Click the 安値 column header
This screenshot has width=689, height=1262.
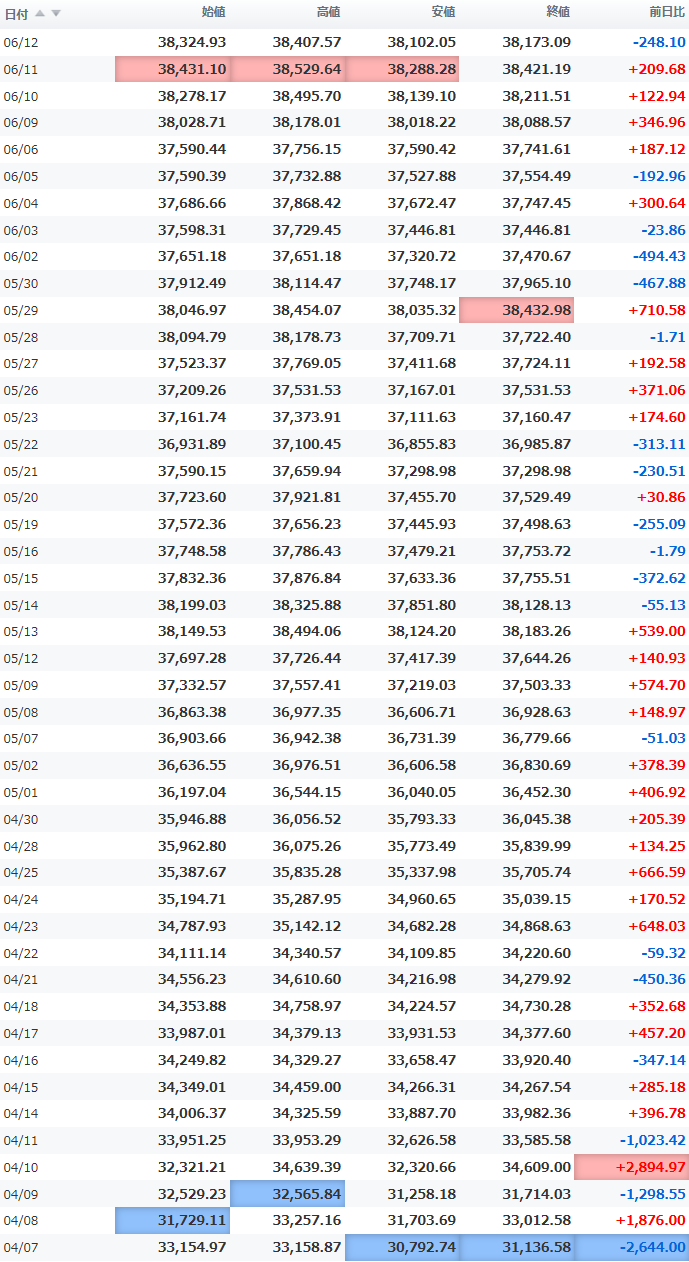click(443, 12)
